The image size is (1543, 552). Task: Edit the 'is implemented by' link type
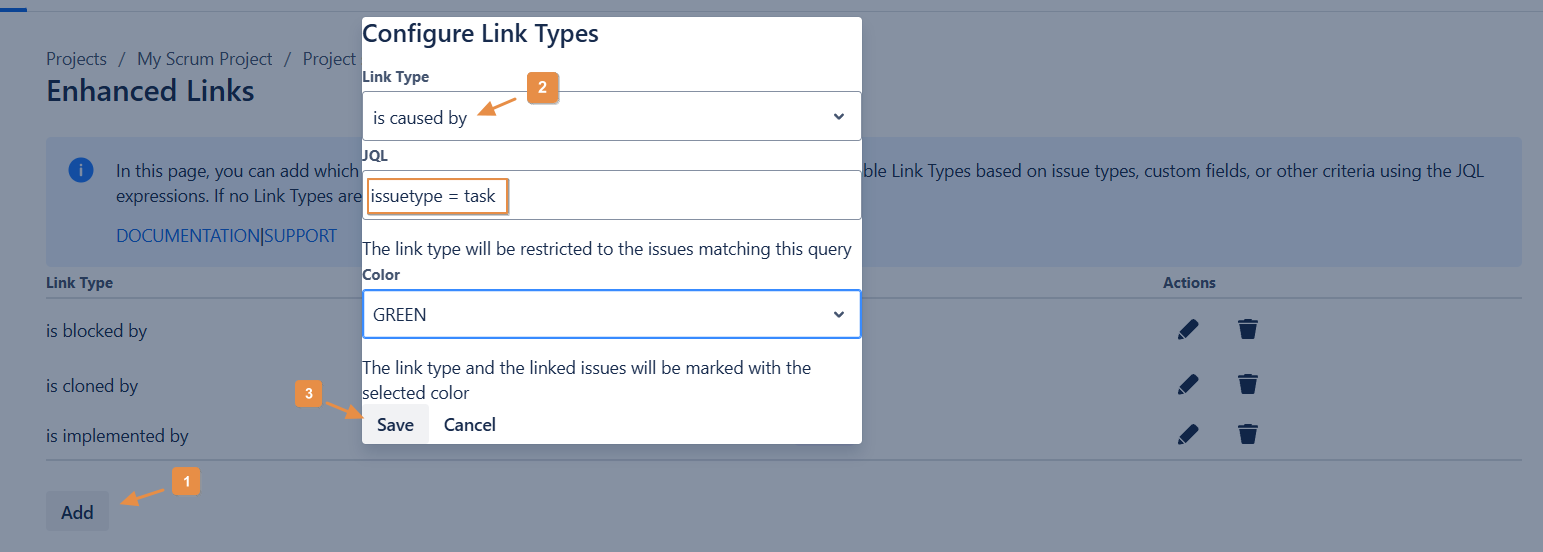coord(1187,434)
